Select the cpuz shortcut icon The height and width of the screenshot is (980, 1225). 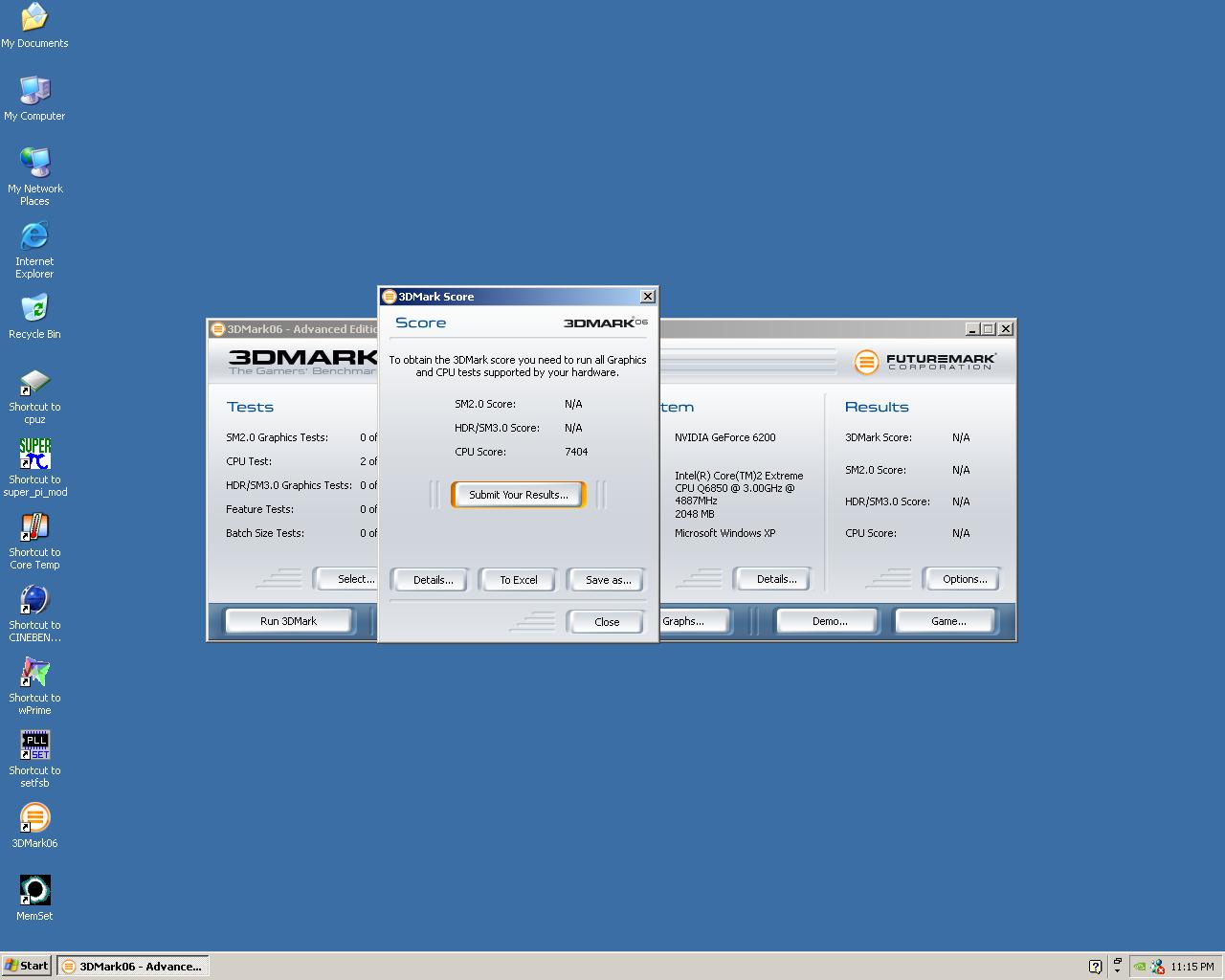pos(34,395)
